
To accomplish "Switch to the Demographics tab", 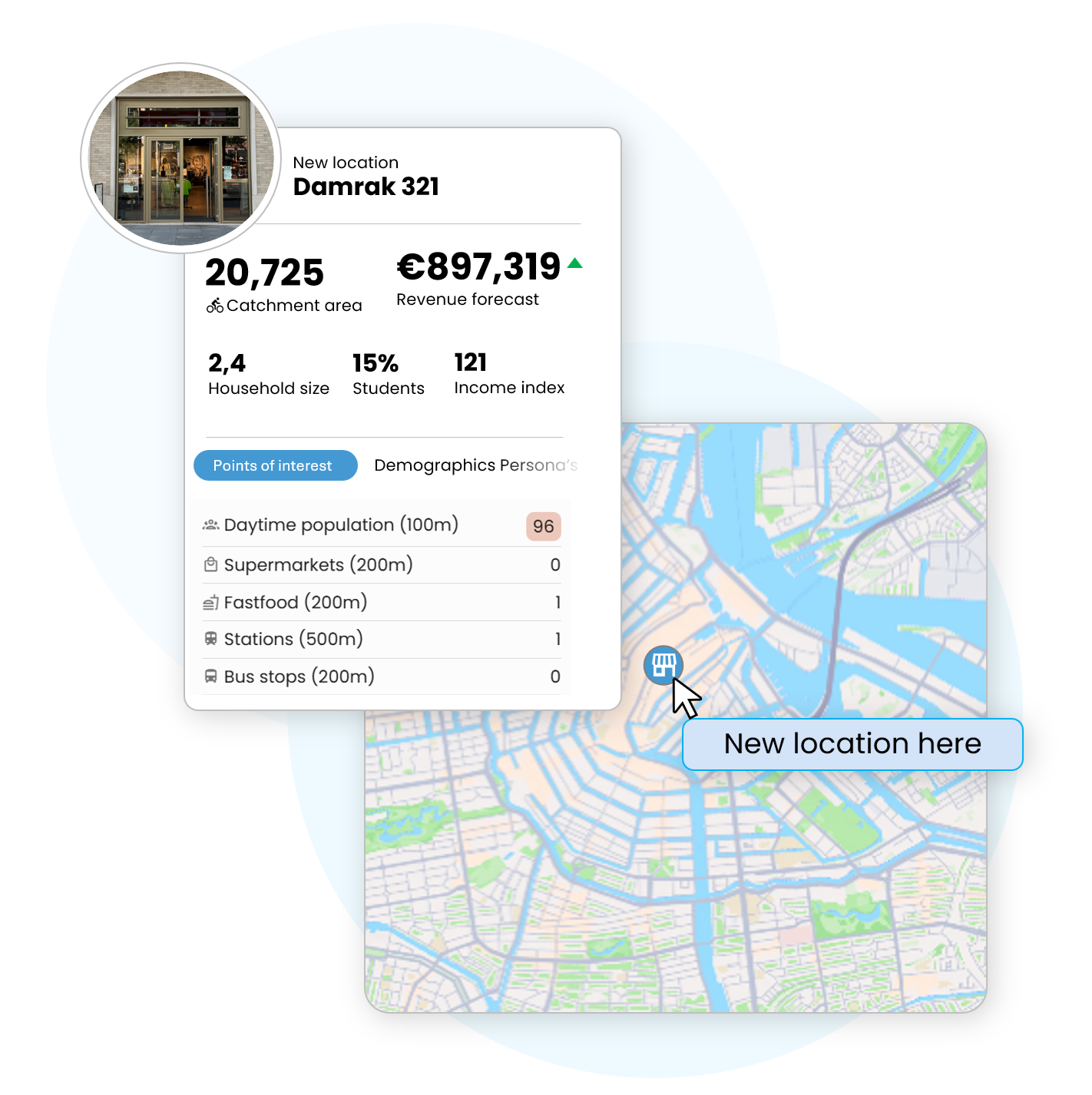I will pyautogui.click(x=435, y=465).
